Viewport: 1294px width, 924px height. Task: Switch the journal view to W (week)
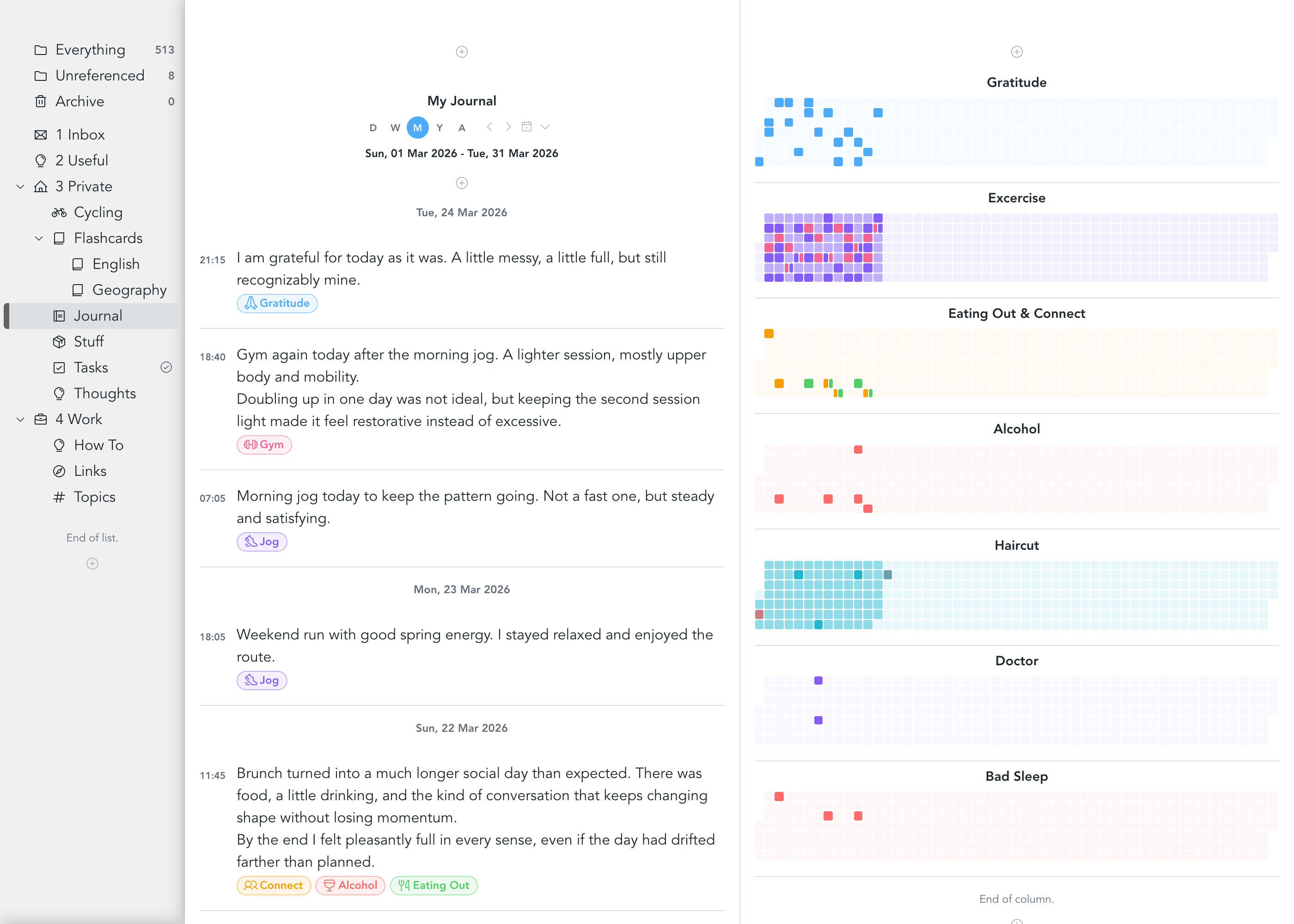(395, 127)
